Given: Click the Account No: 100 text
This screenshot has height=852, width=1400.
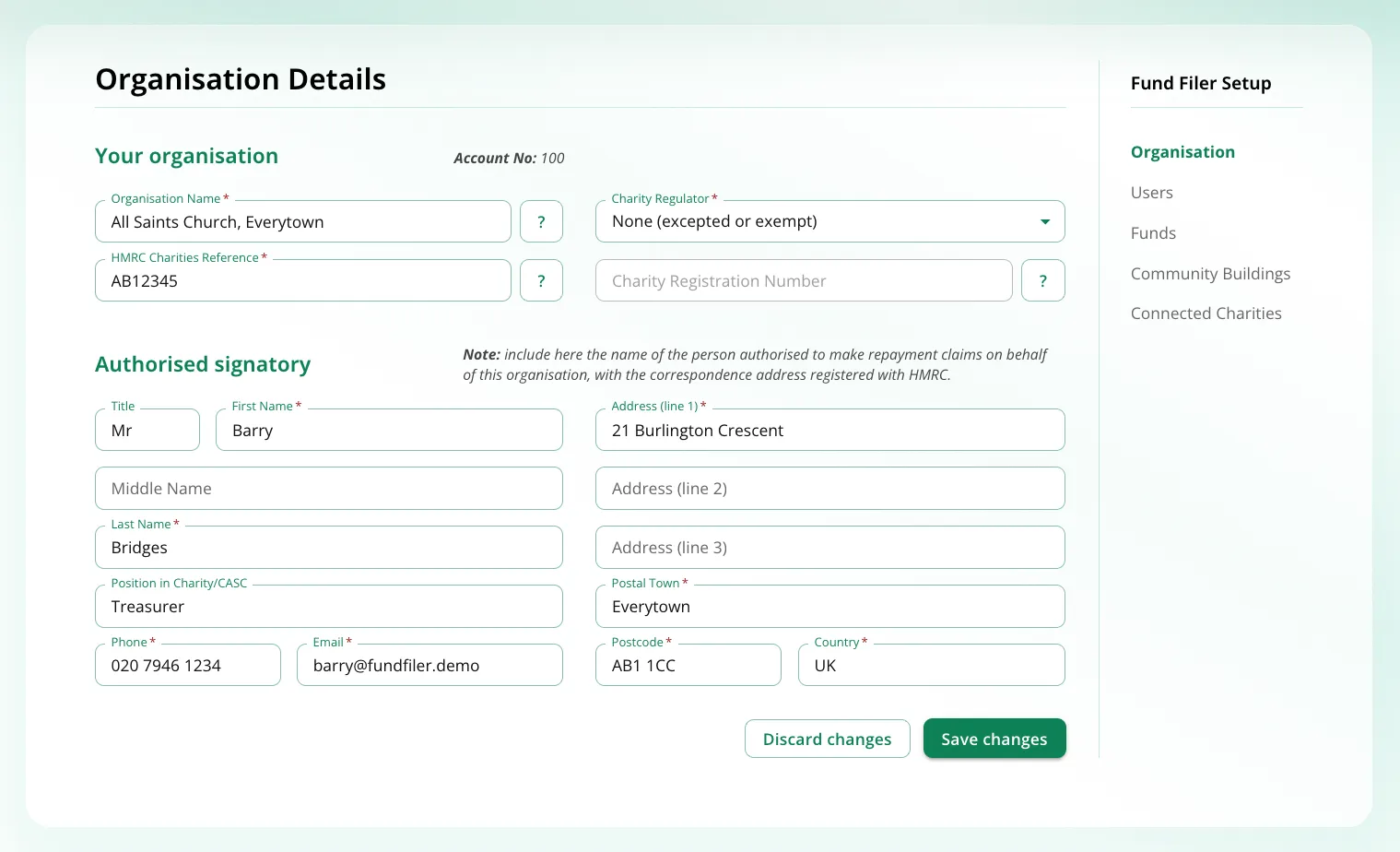Looking at the screenshot, I should [509, 159].
